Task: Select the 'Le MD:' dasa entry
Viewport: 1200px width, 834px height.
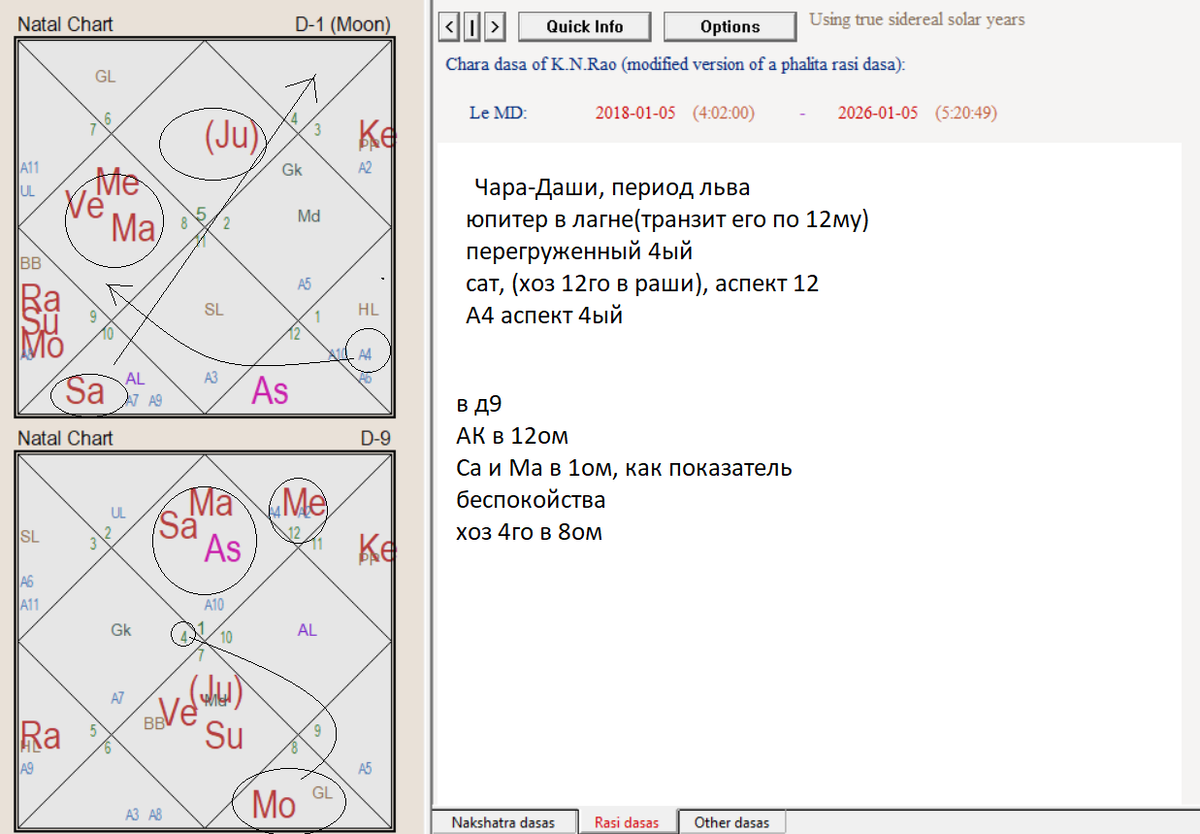Action: tap(498, 112)
